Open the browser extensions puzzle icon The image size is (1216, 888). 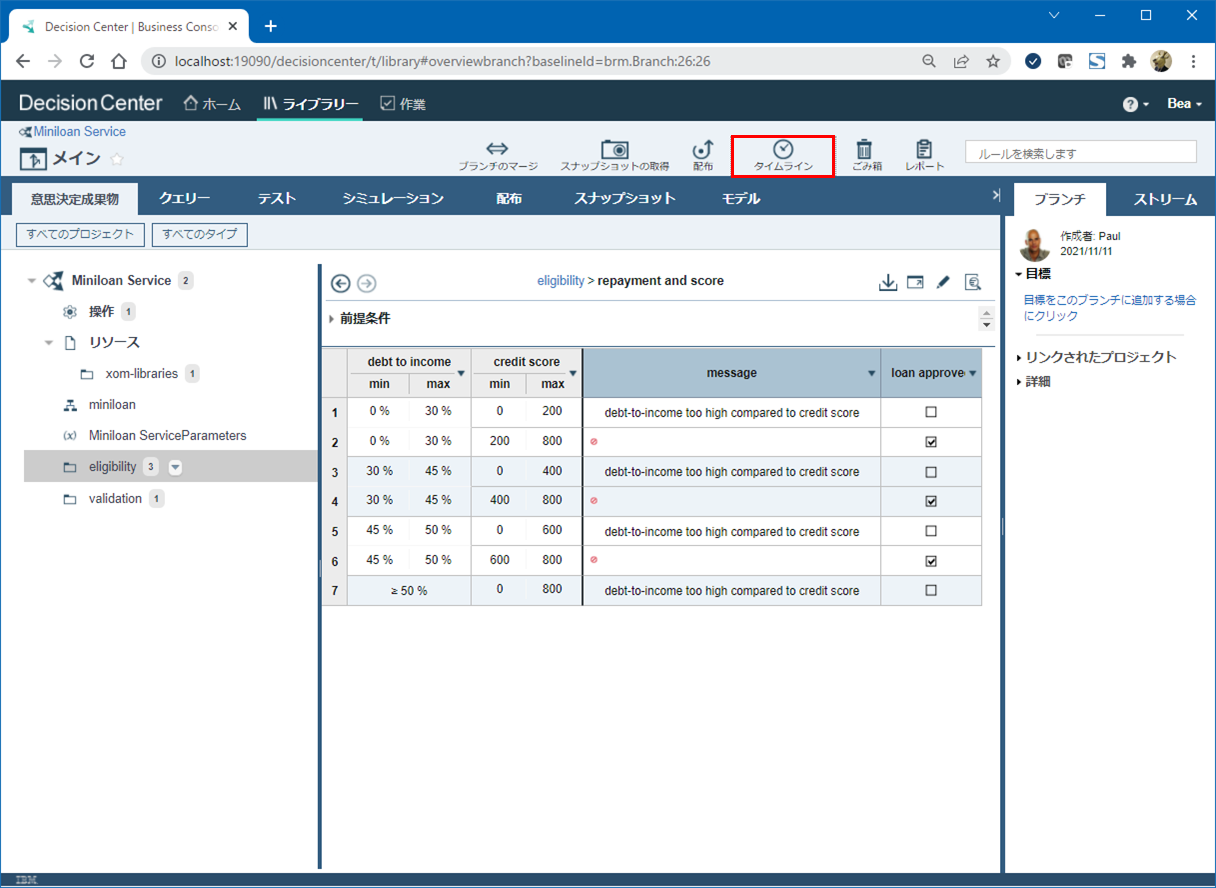pos(1129,61)
